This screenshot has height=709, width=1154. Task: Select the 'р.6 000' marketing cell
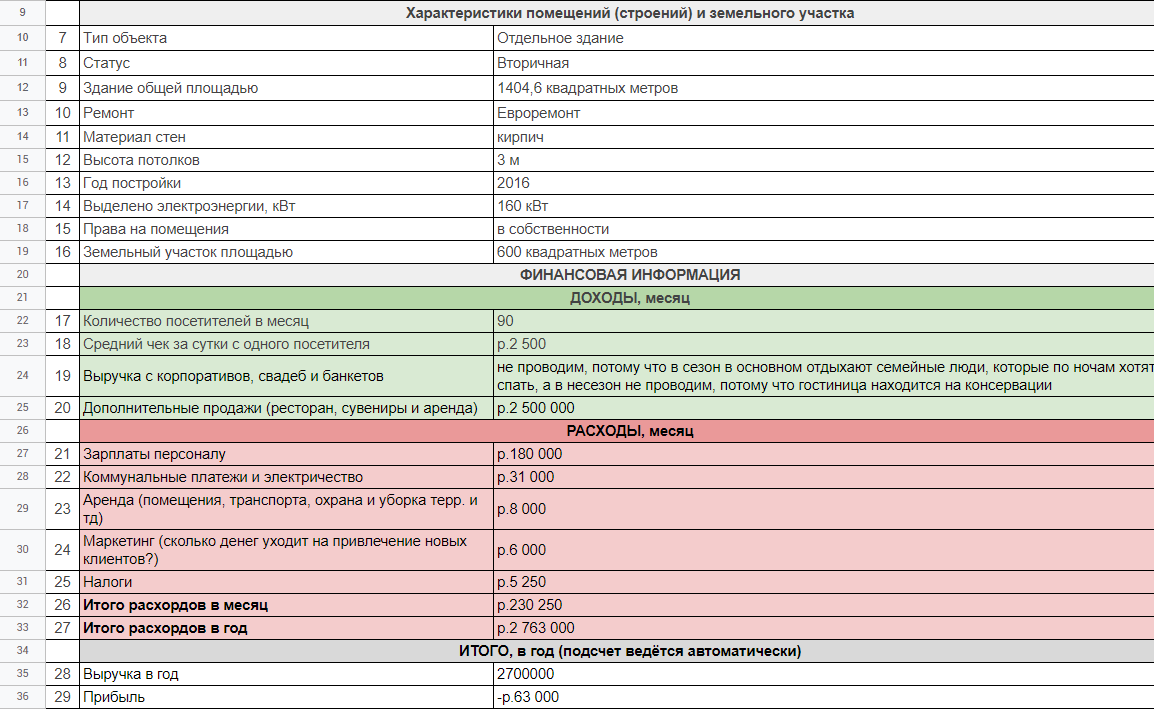[824, 550]
